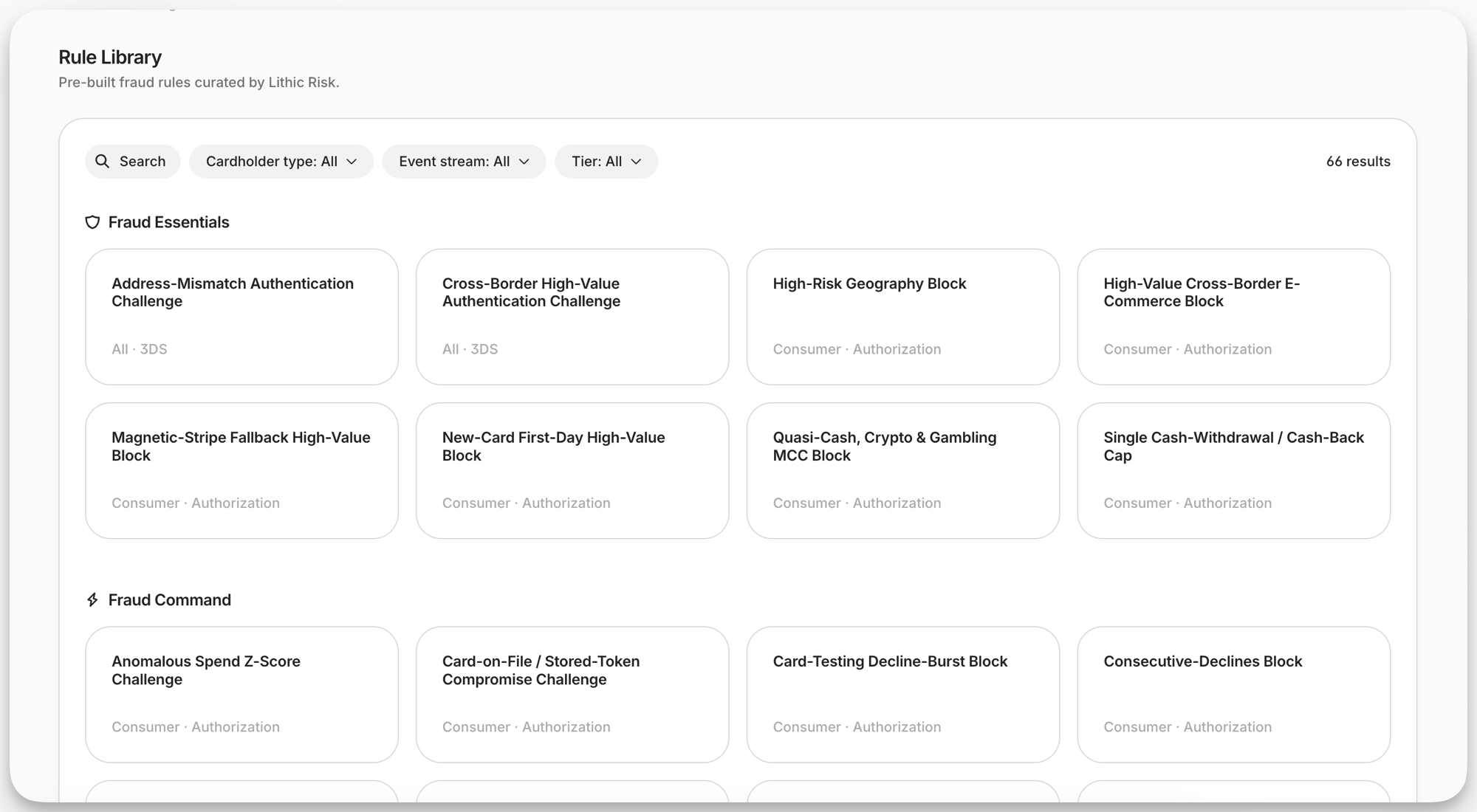Open the Tier filter dropdown
This screenshot has height=812, width=1477.
(x=606, y=161)
